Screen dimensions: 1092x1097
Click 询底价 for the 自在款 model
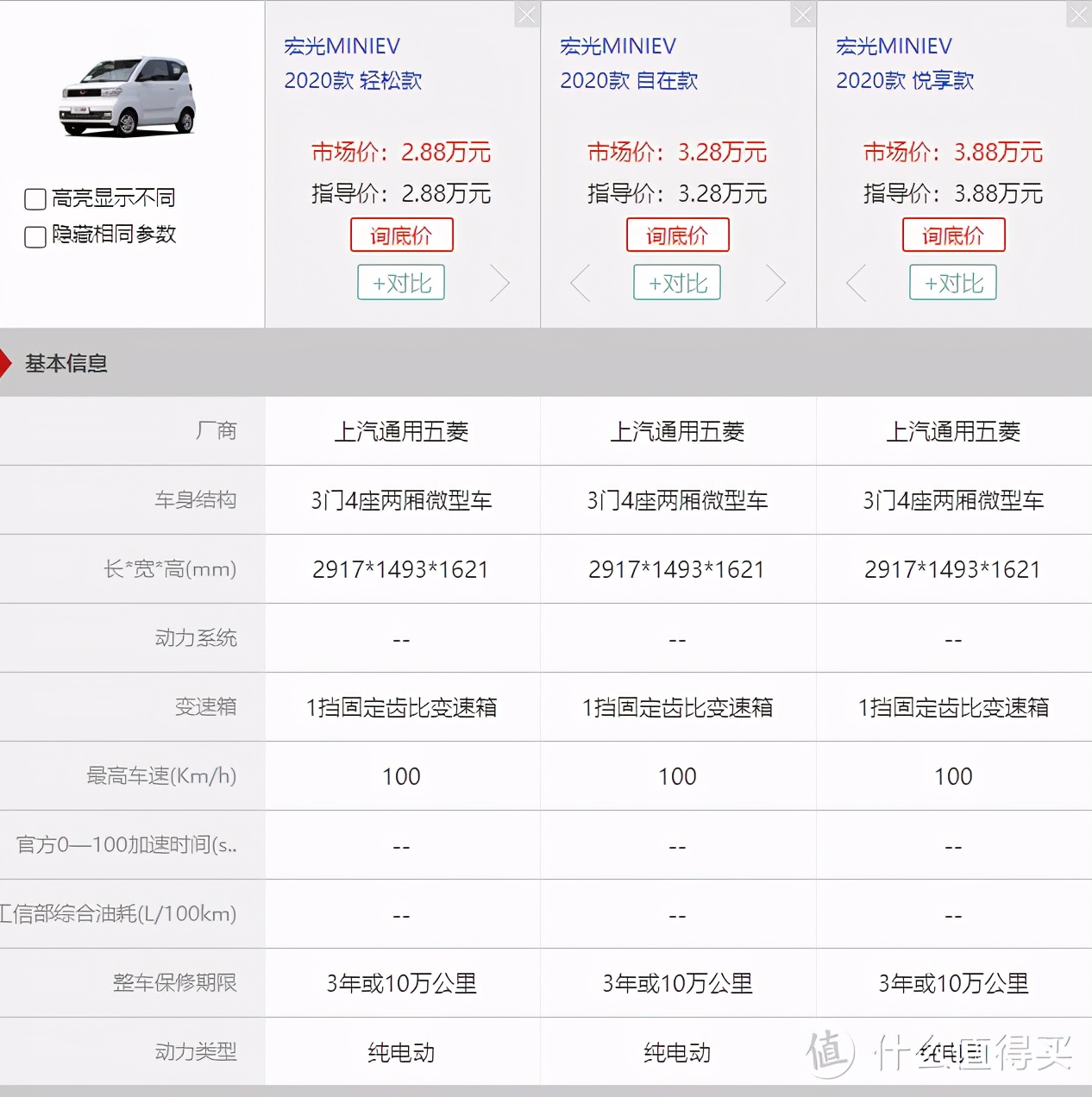(x=678, y=235)
